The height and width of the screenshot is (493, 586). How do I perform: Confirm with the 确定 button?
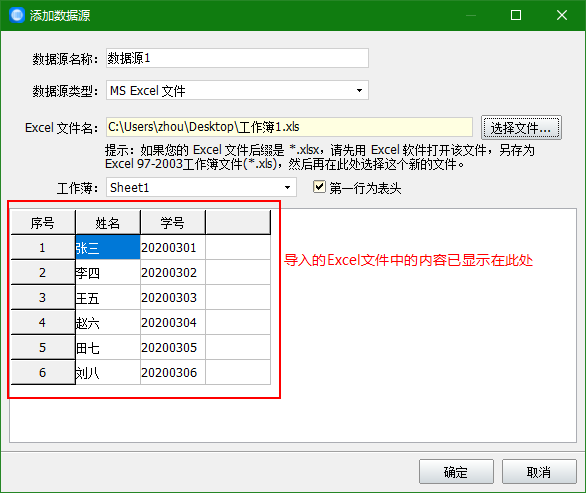click(x=456, y=472)
